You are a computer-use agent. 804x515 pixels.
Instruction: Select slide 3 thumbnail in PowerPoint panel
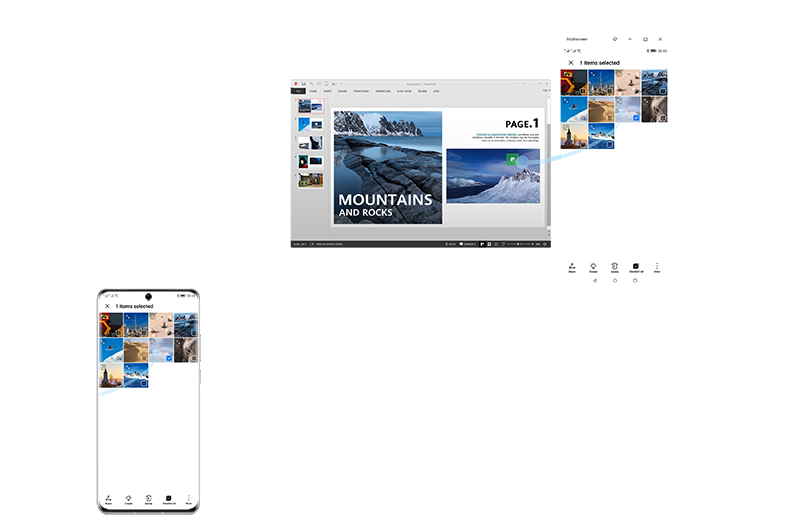pyautogui.click(x=310, y=143)
